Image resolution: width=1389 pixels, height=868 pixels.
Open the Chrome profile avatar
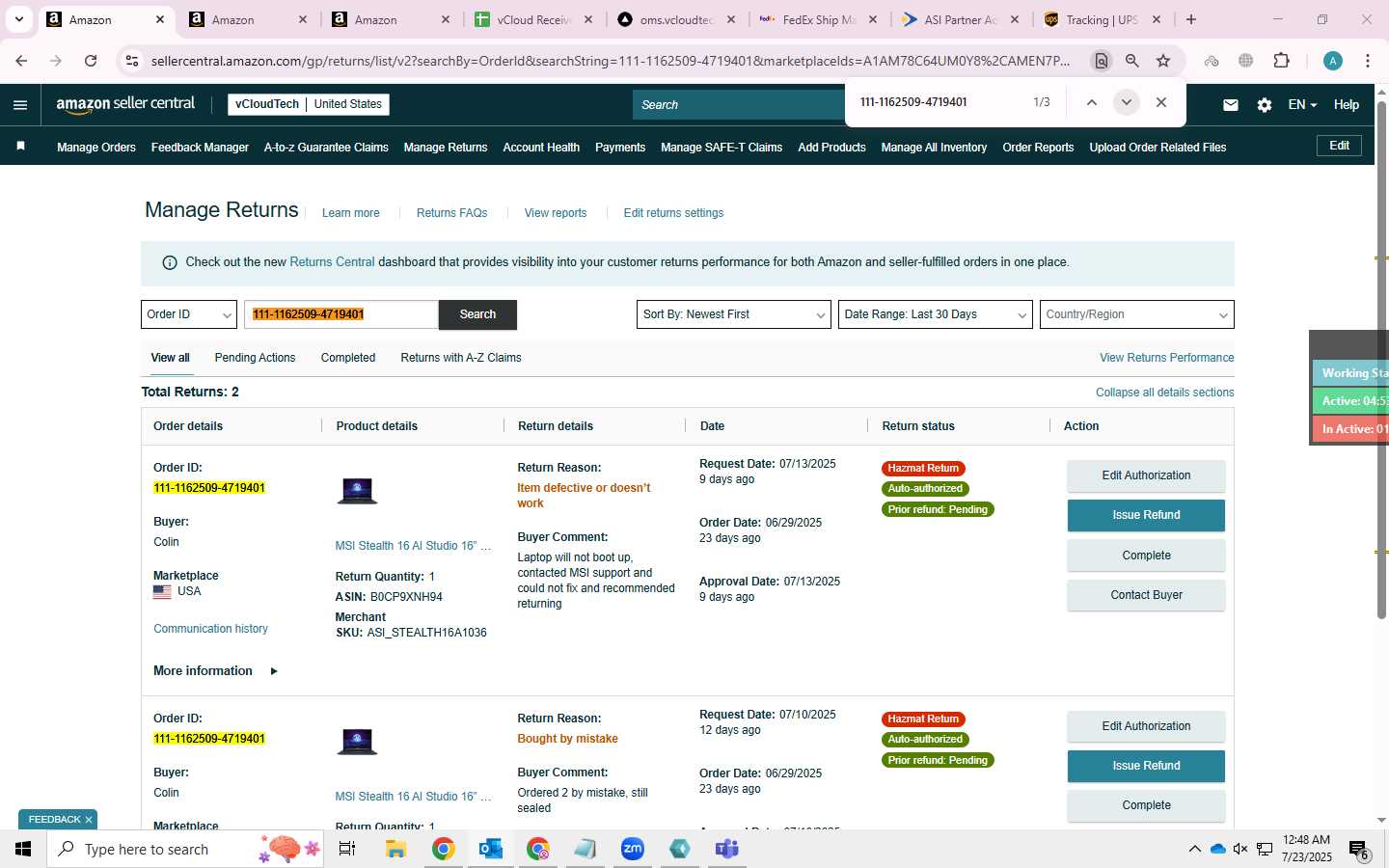pyautogui.click(x=1333, y=61)
